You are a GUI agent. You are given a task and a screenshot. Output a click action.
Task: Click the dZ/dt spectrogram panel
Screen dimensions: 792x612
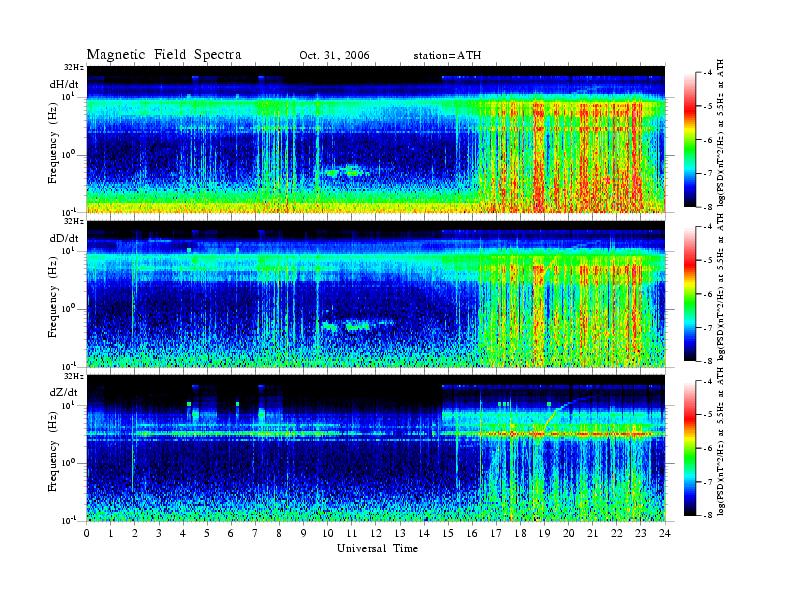[x=376, y=448]
